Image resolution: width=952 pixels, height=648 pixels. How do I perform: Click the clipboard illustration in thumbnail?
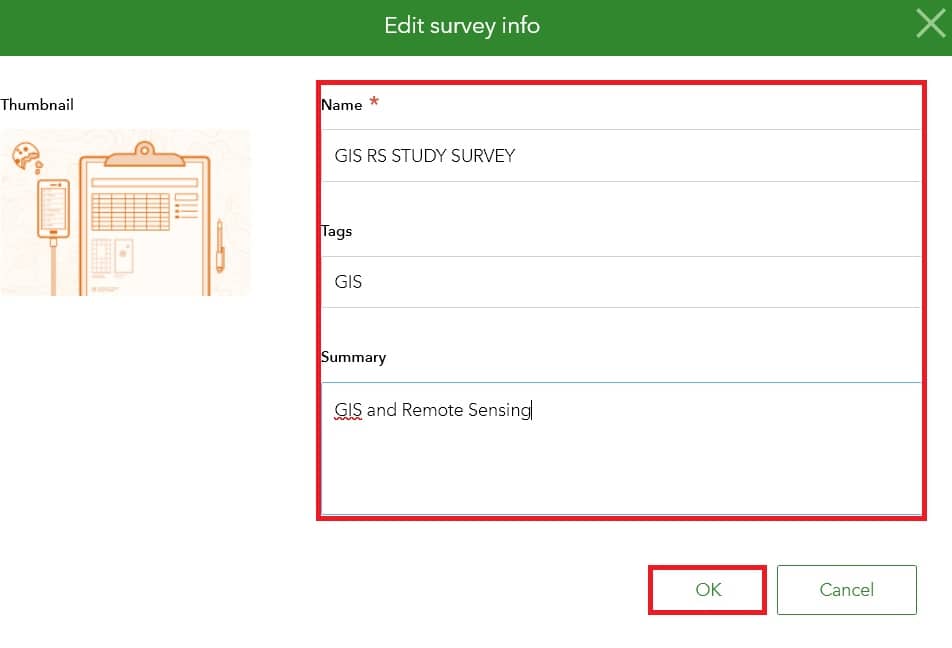point(144,219)
